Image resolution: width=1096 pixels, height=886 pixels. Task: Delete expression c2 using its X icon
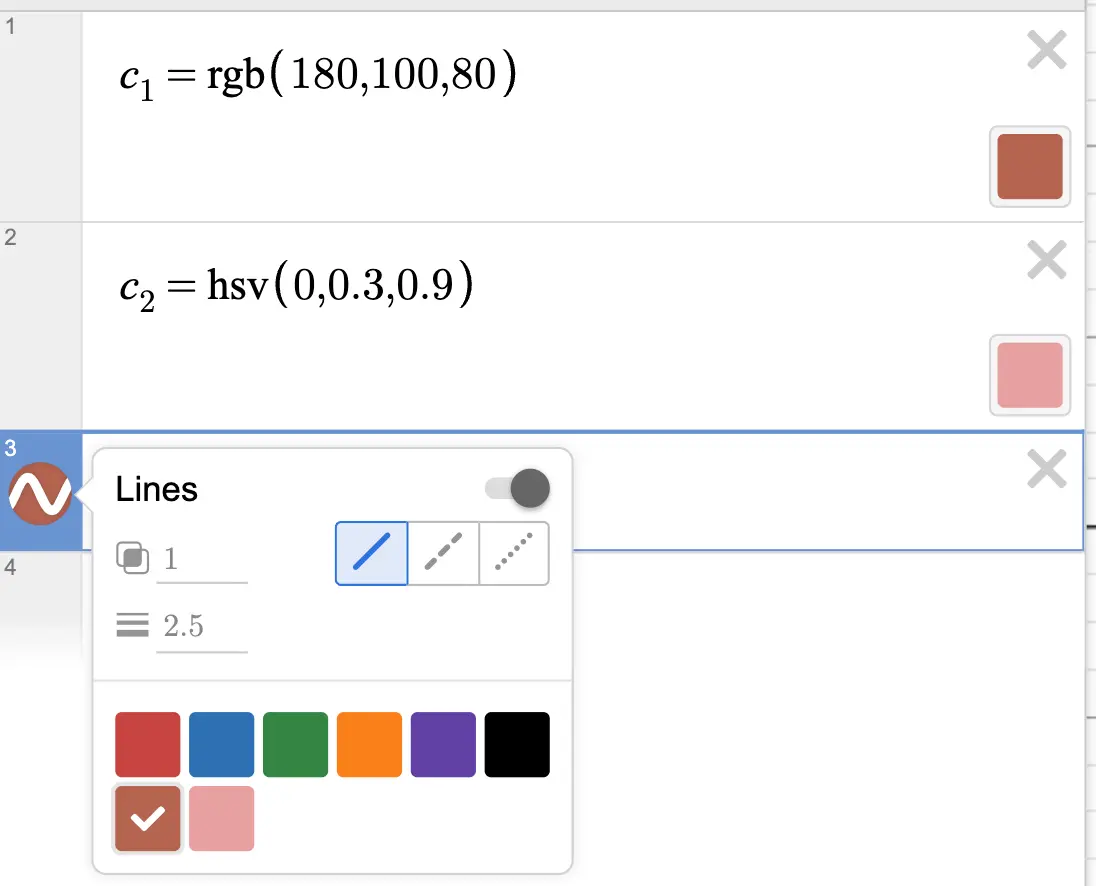[x=1046, y=259]
